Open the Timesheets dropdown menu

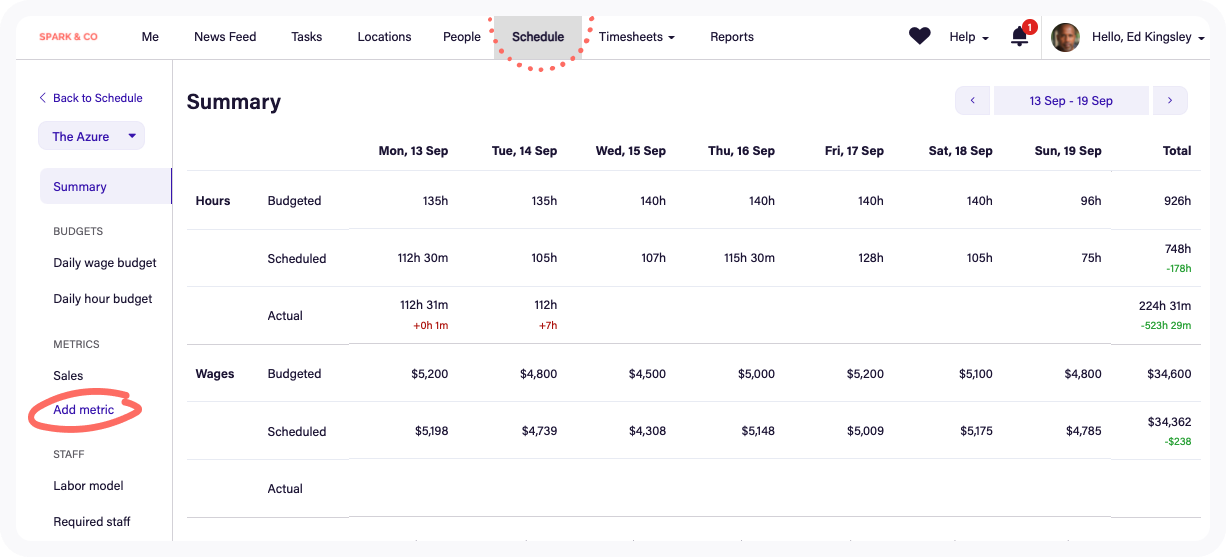click(x=636, y=37)
